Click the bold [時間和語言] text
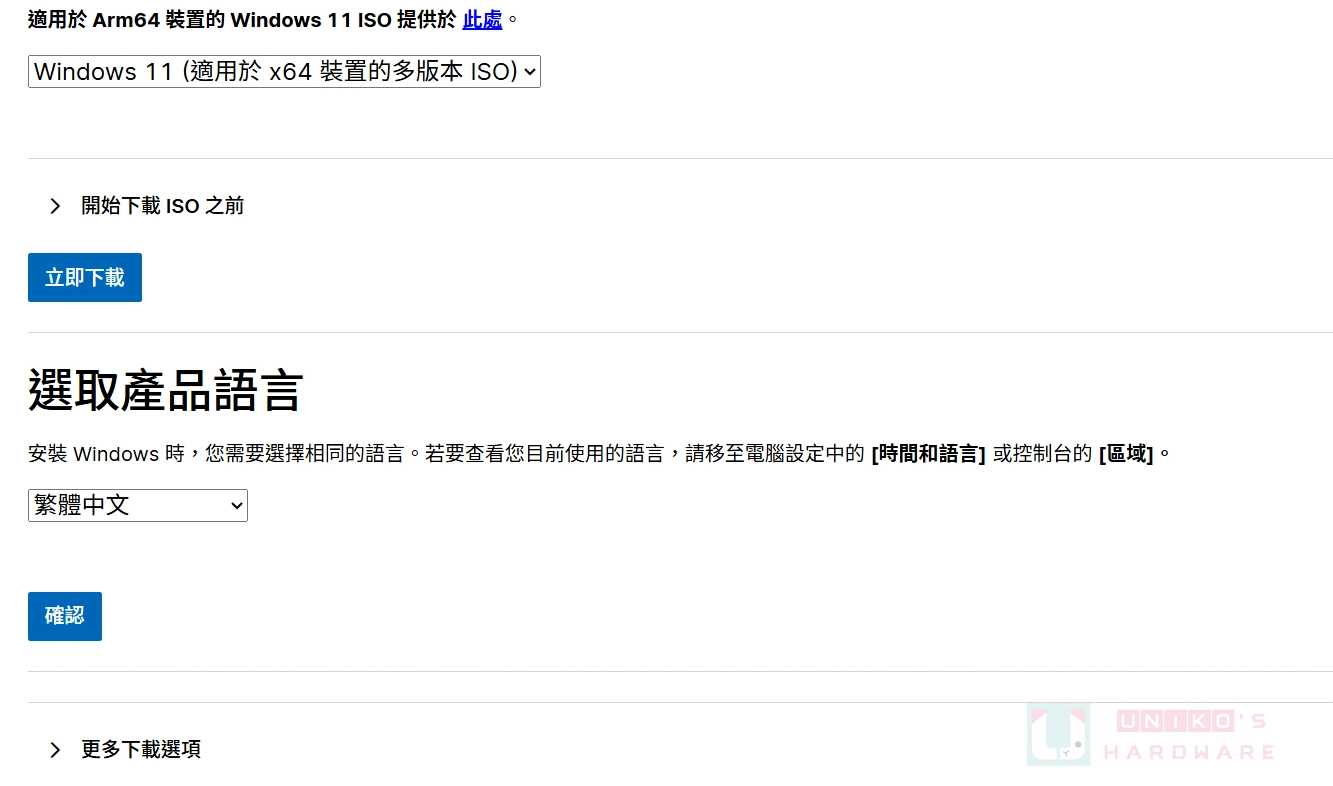 pyautogui.click(x=928, y=454)
